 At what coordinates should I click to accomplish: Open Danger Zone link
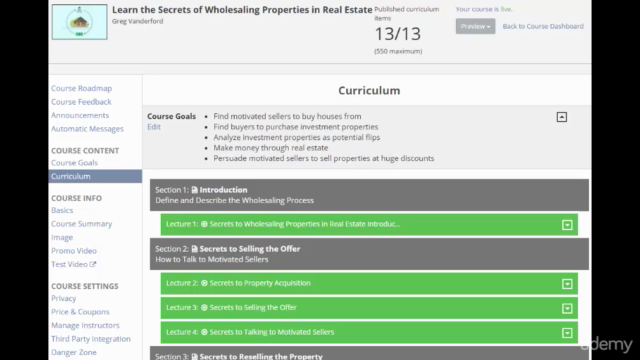[x=74, y=352]
